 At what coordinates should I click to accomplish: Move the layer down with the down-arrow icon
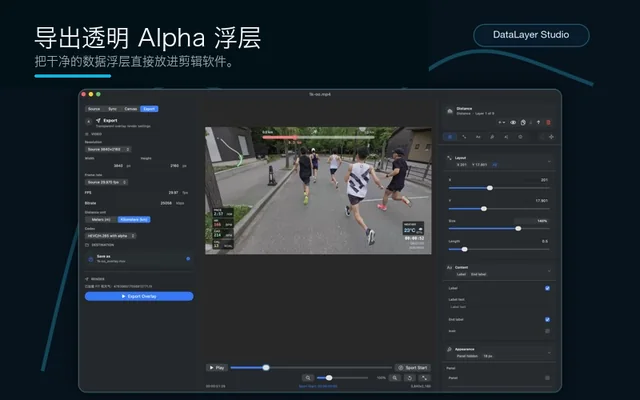coord(531,122)
